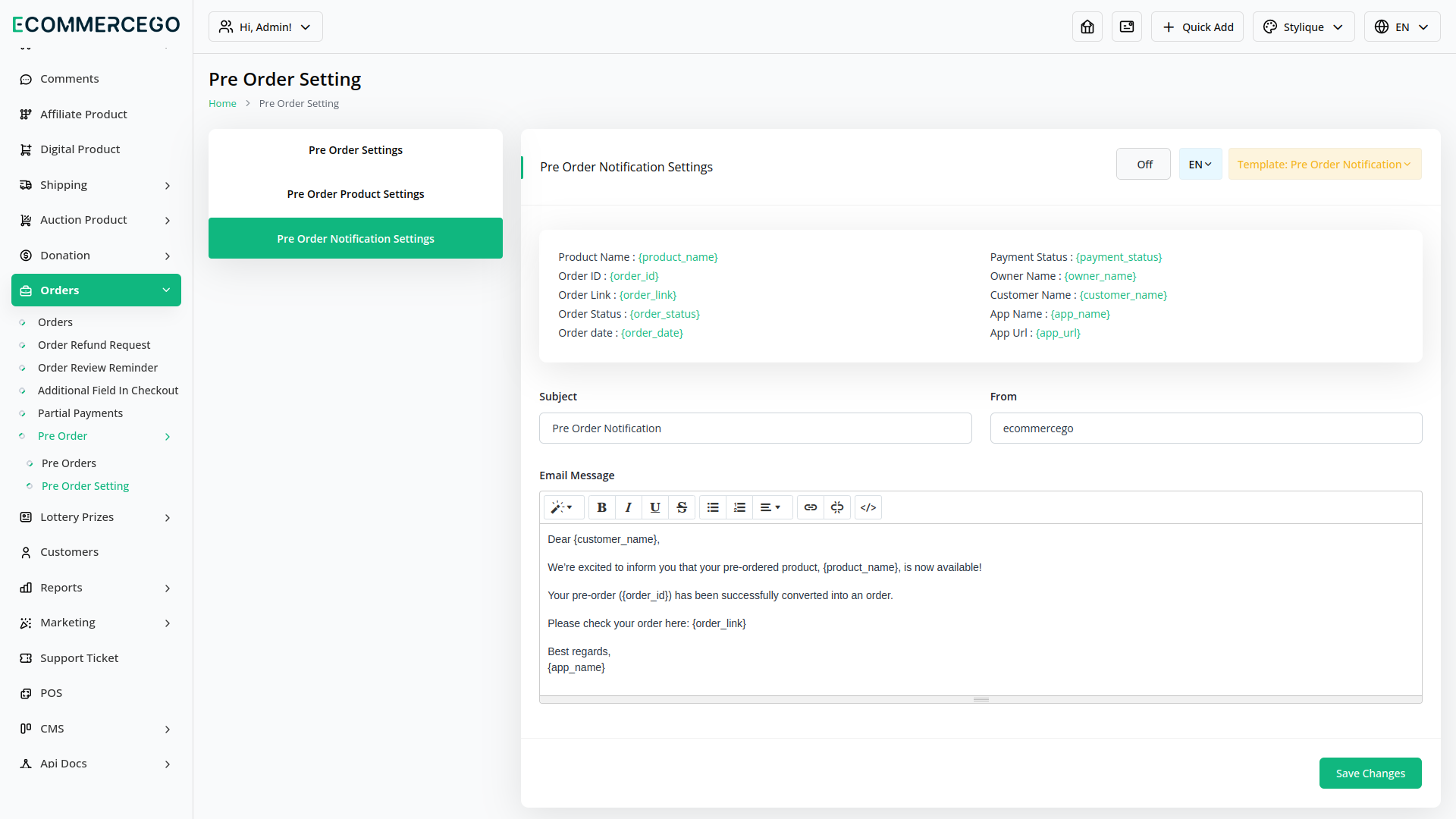Open Digital Product in the sidebar
1456x819 pixels.
click(96, 149)
